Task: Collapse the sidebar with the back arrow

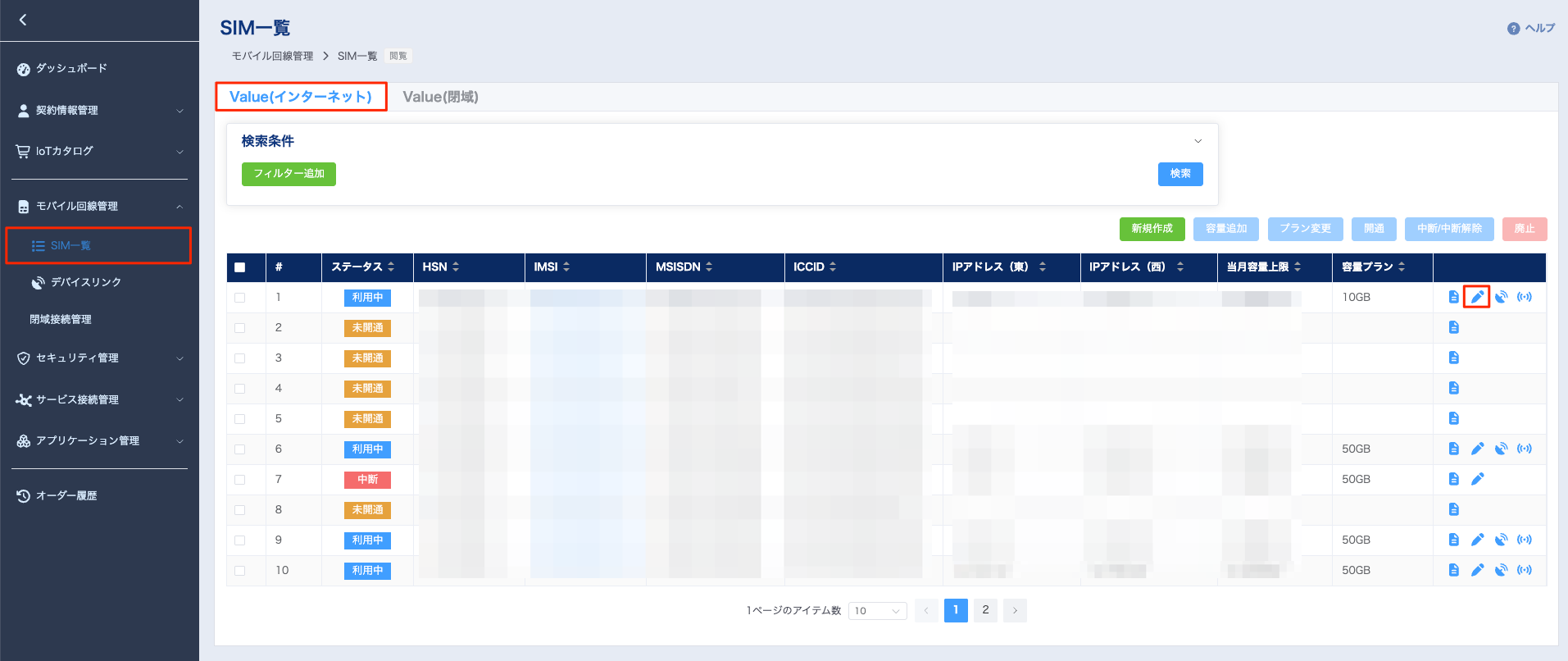Action: pyautogui.click(x=23, y=20)
